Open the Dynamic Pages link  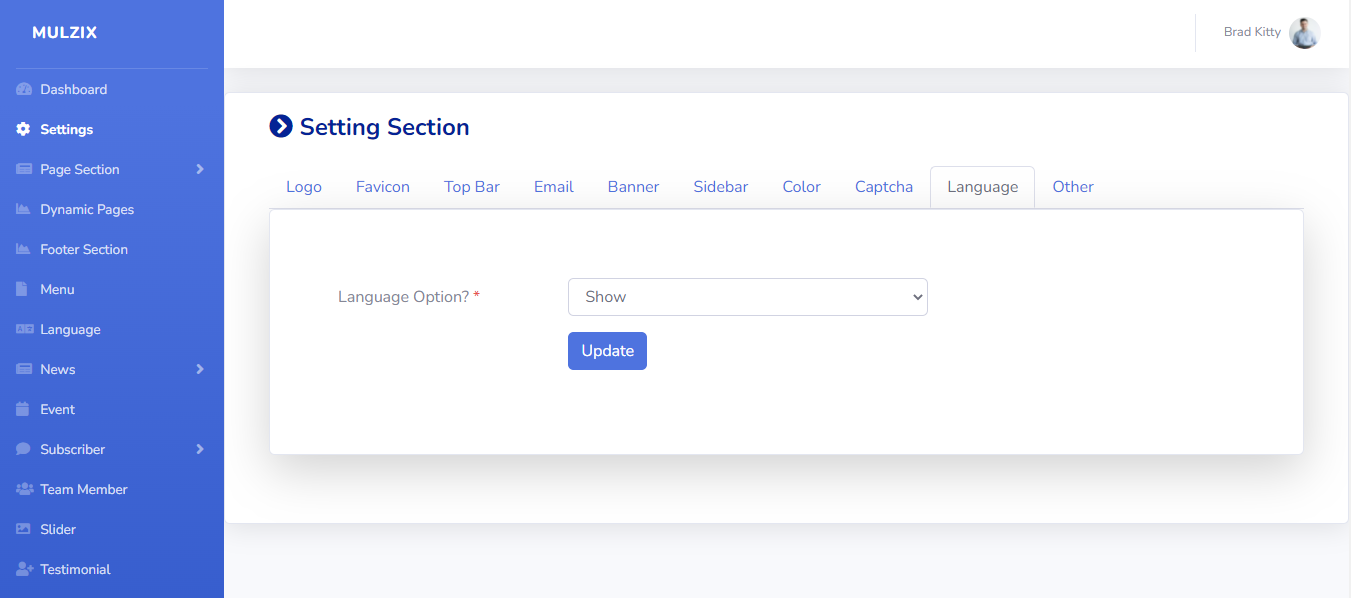coord(87,209)
